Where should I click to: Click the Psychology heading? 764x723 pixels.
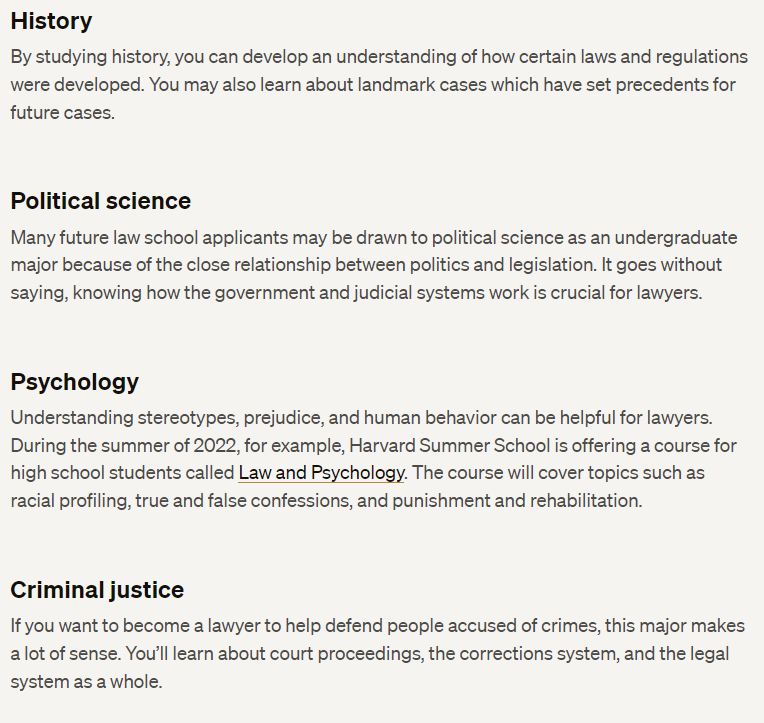[75, 382]
